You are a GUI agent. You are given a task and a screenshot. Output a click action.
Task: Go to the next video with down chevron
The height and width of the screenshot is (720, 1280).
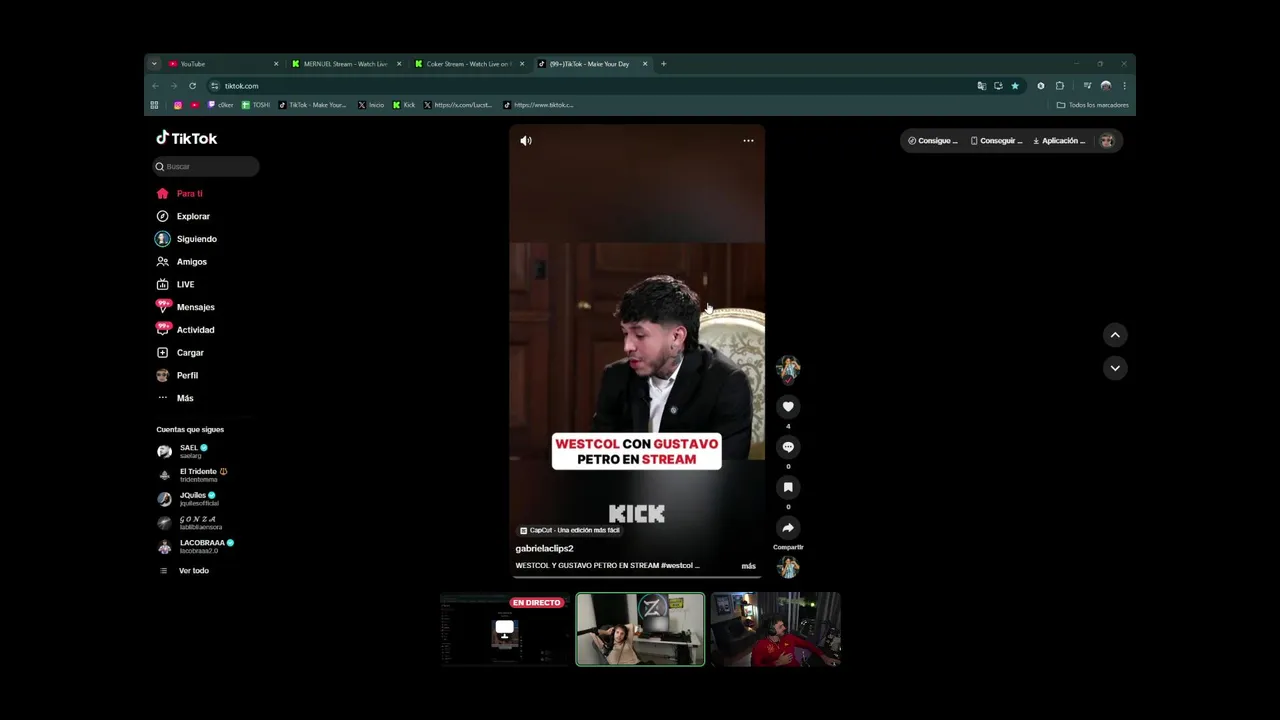(1115, 368)
